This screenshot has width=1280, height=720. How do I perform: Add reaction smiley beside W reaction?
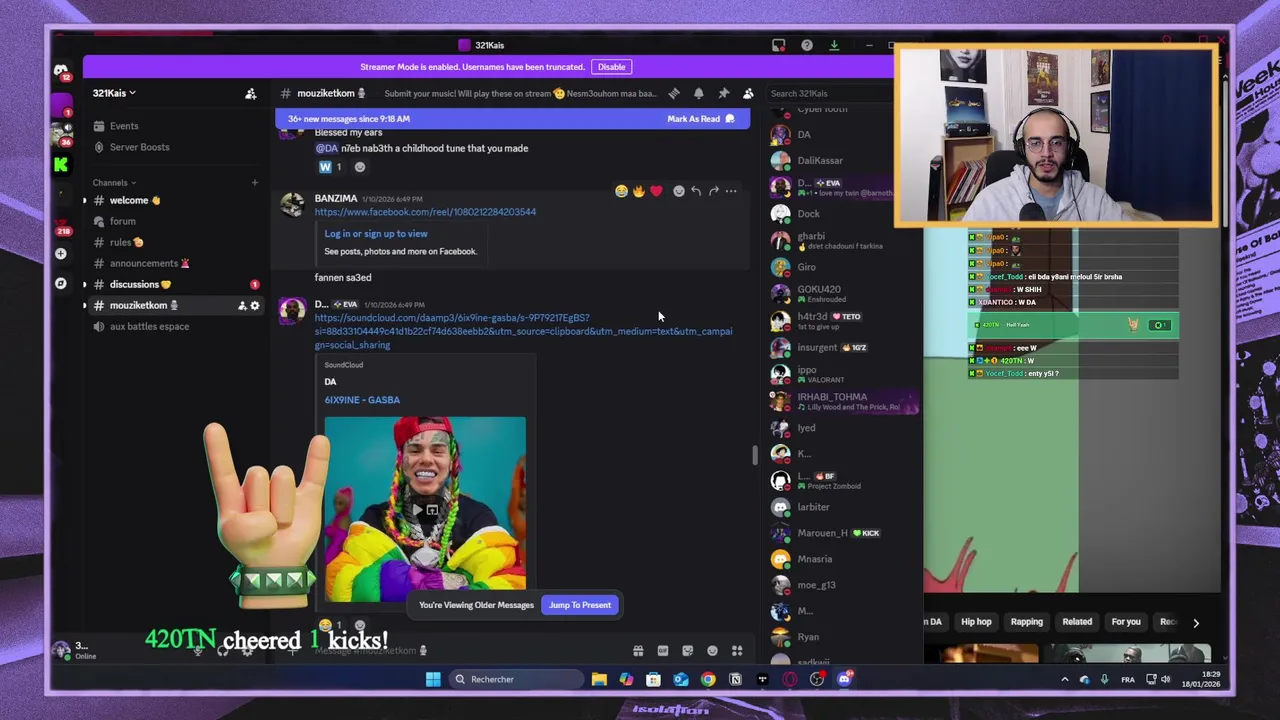click(x=360, y=167)
